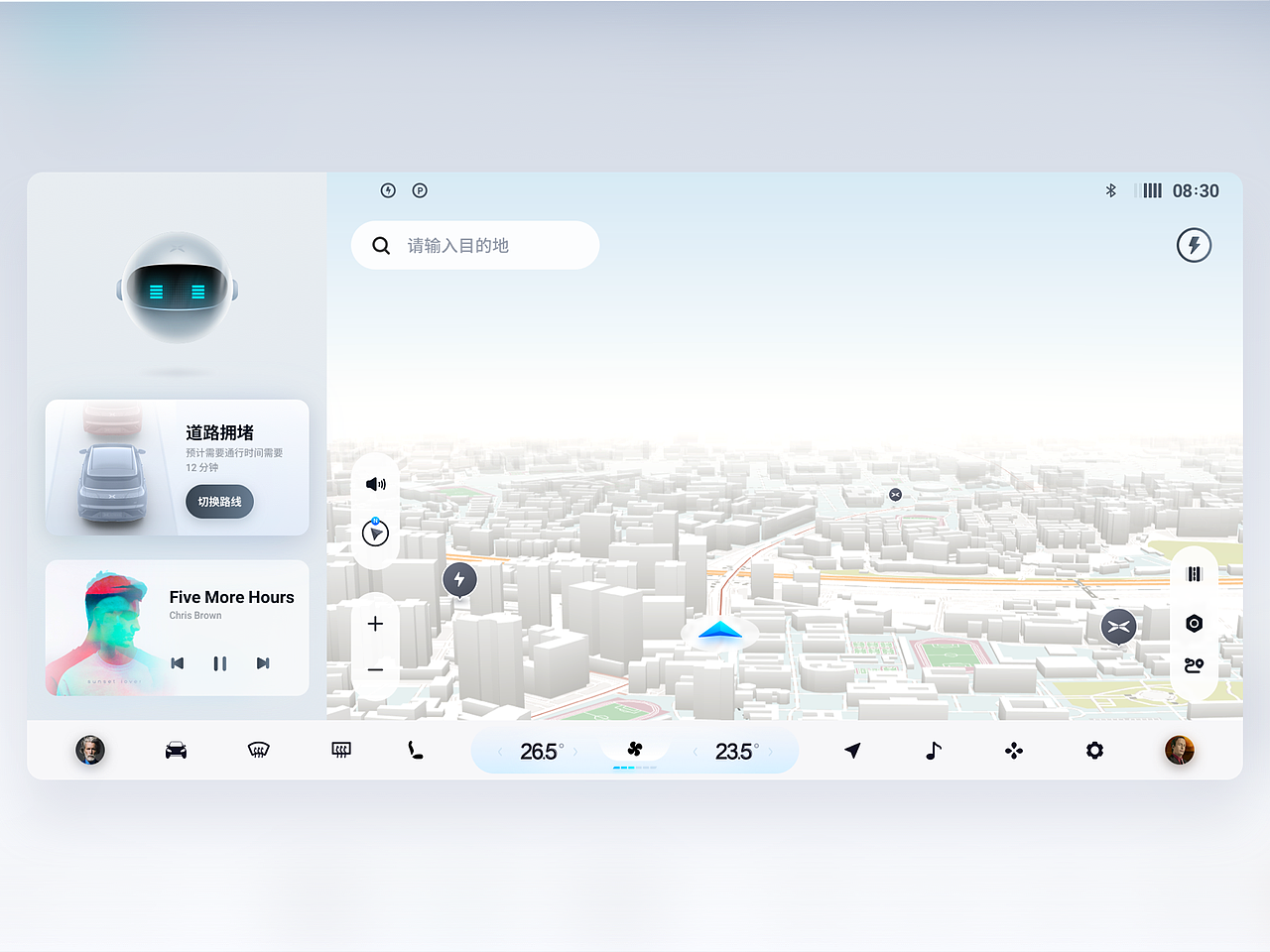The image size is (1270, 952).
Task: Open settings gear in the dock
Action: pos(1094,751)
